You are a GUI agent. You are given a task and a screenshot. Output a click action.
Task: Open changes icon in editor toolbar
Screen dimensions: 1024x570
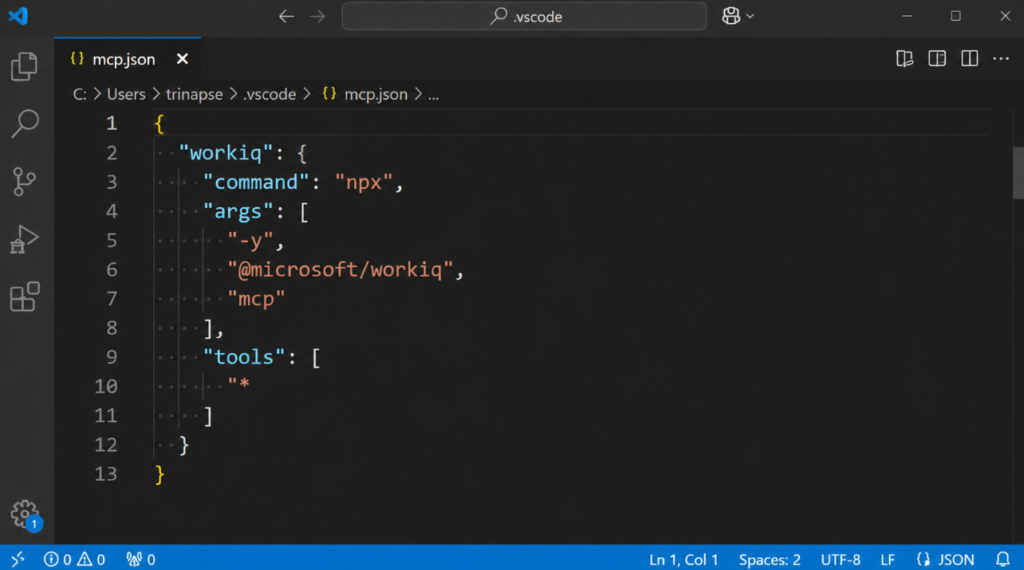[x=904, y=59]
